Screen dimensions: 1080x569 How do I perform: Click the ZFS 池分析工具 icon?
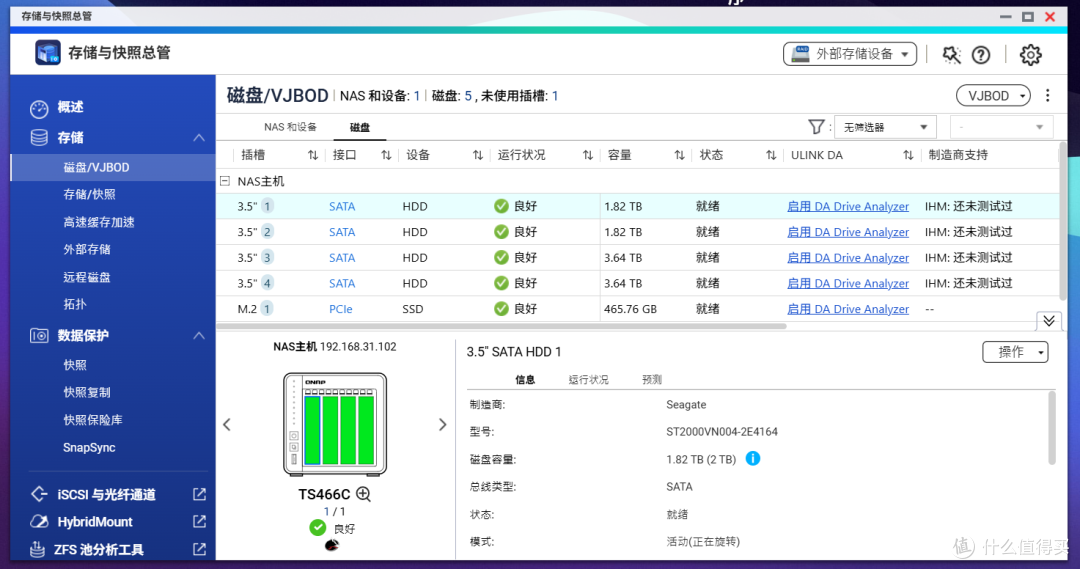pos(38,549)
